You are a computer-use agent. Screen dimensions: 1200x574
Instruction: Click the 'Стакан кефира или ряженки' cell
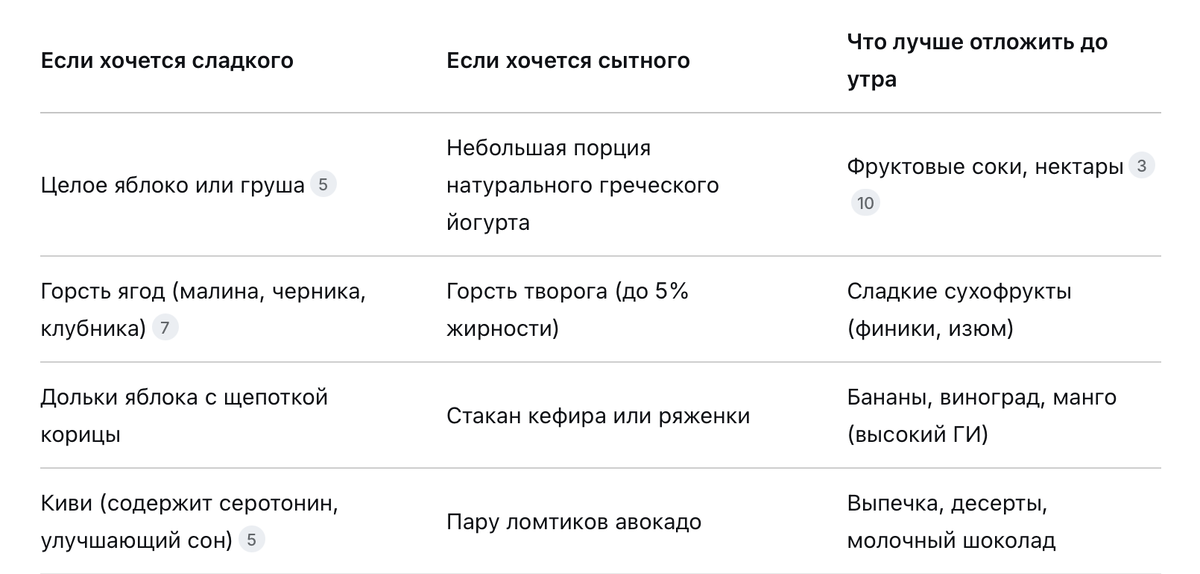(x=598, y=416)
